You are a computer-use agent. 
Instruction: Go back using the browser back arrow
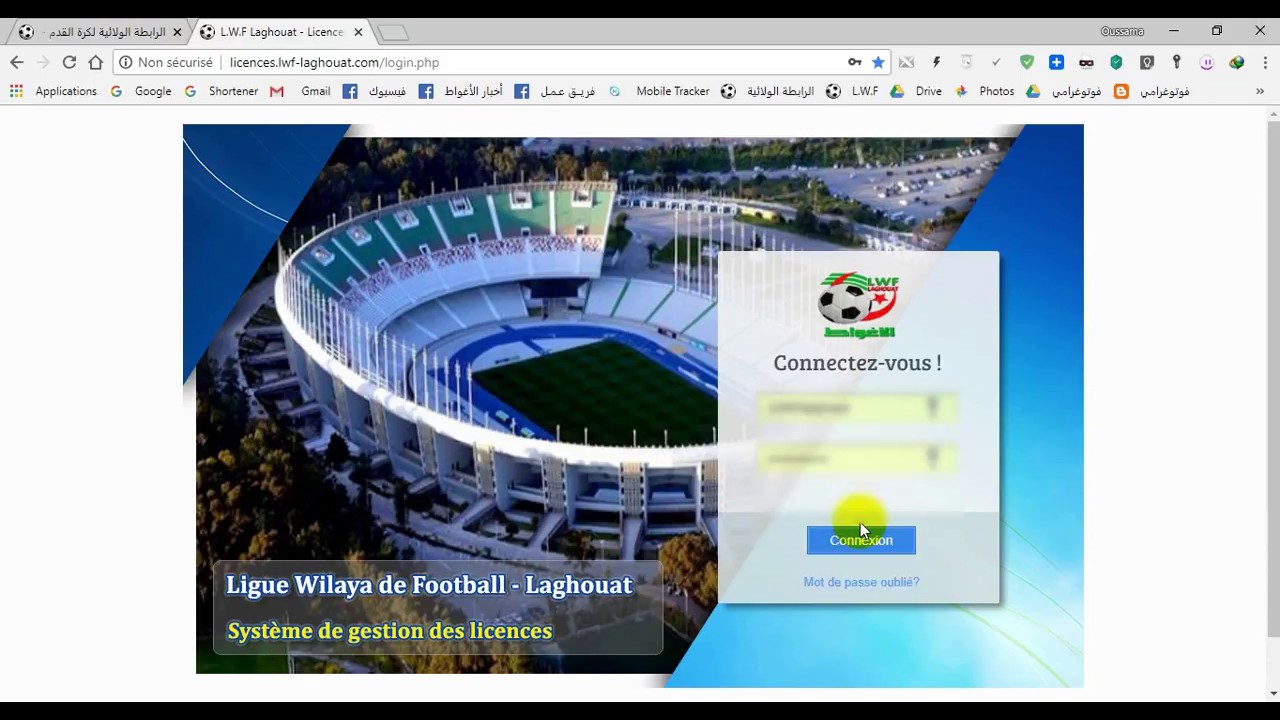[x=17, y=62]
